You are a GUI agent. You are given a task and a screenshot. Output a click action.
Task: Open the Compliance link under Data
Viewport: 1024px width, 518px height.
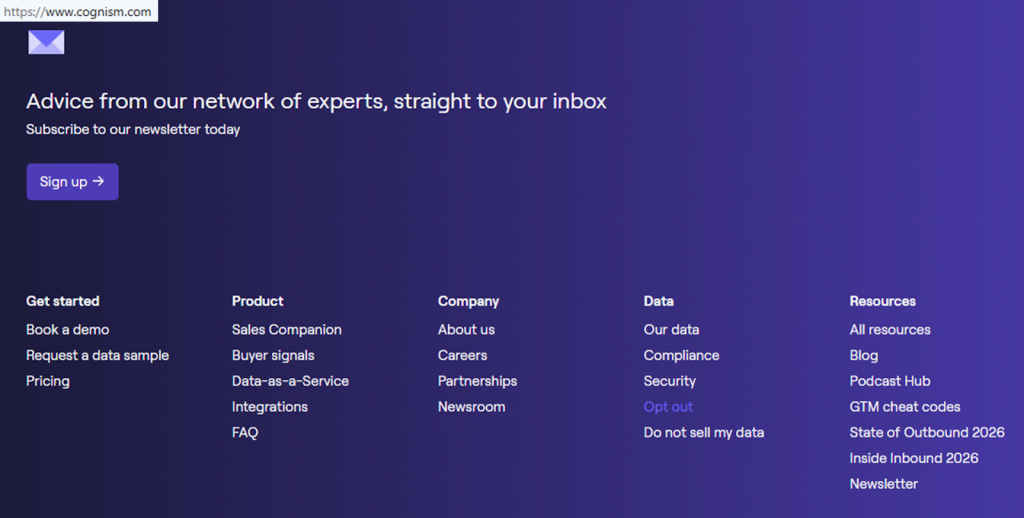tap(681, 356)
